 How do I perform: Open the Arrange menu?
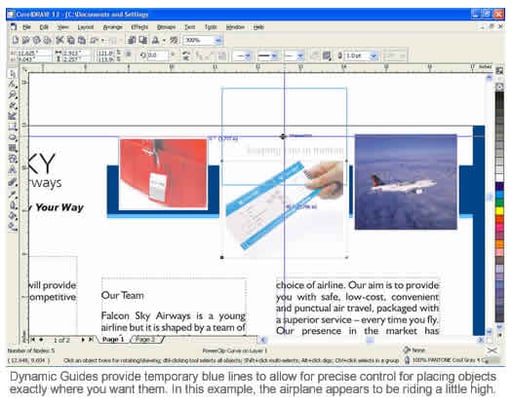(113, 27)
